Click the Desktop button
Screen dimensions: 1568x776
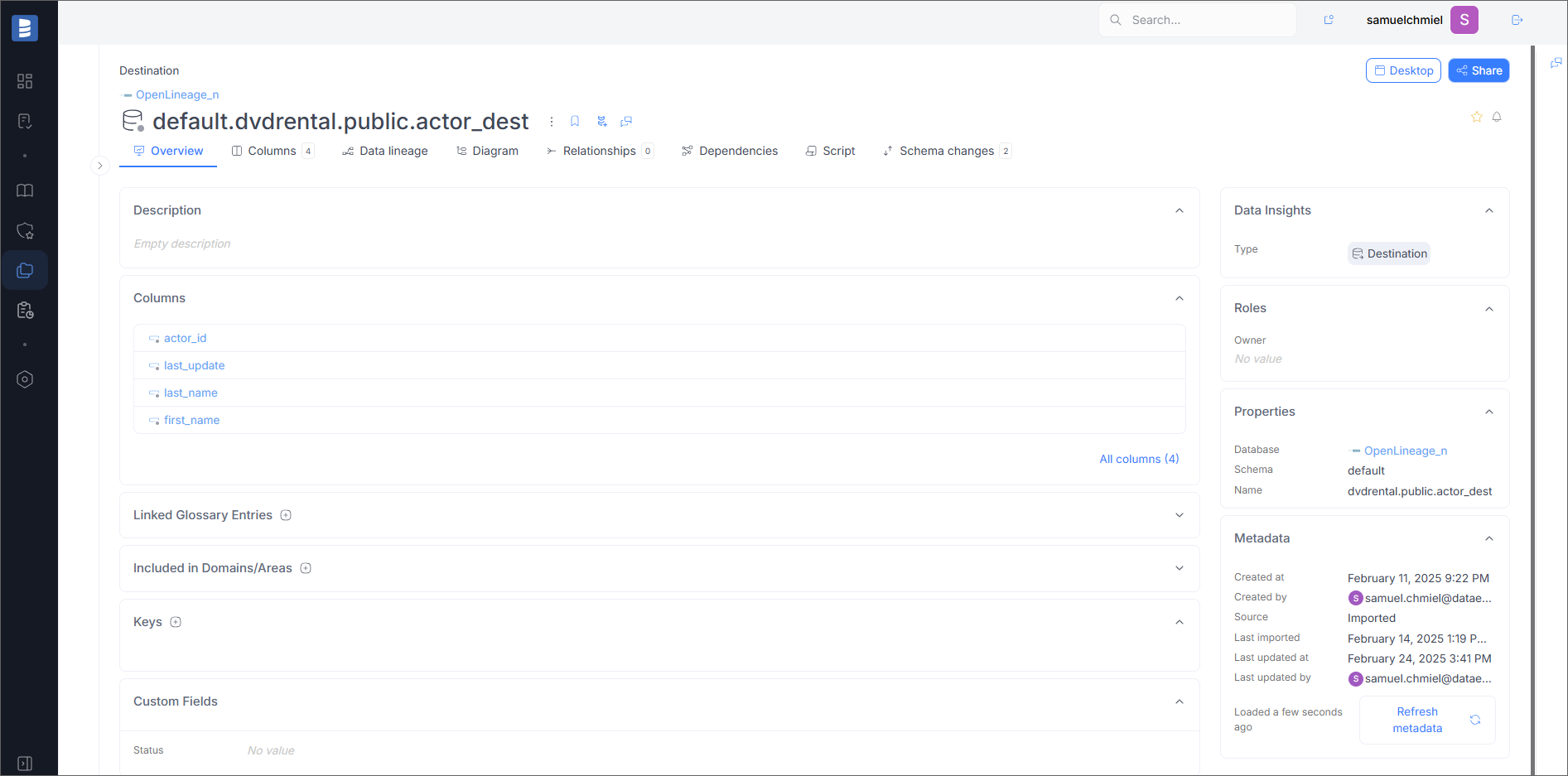tap(1403, 70)
